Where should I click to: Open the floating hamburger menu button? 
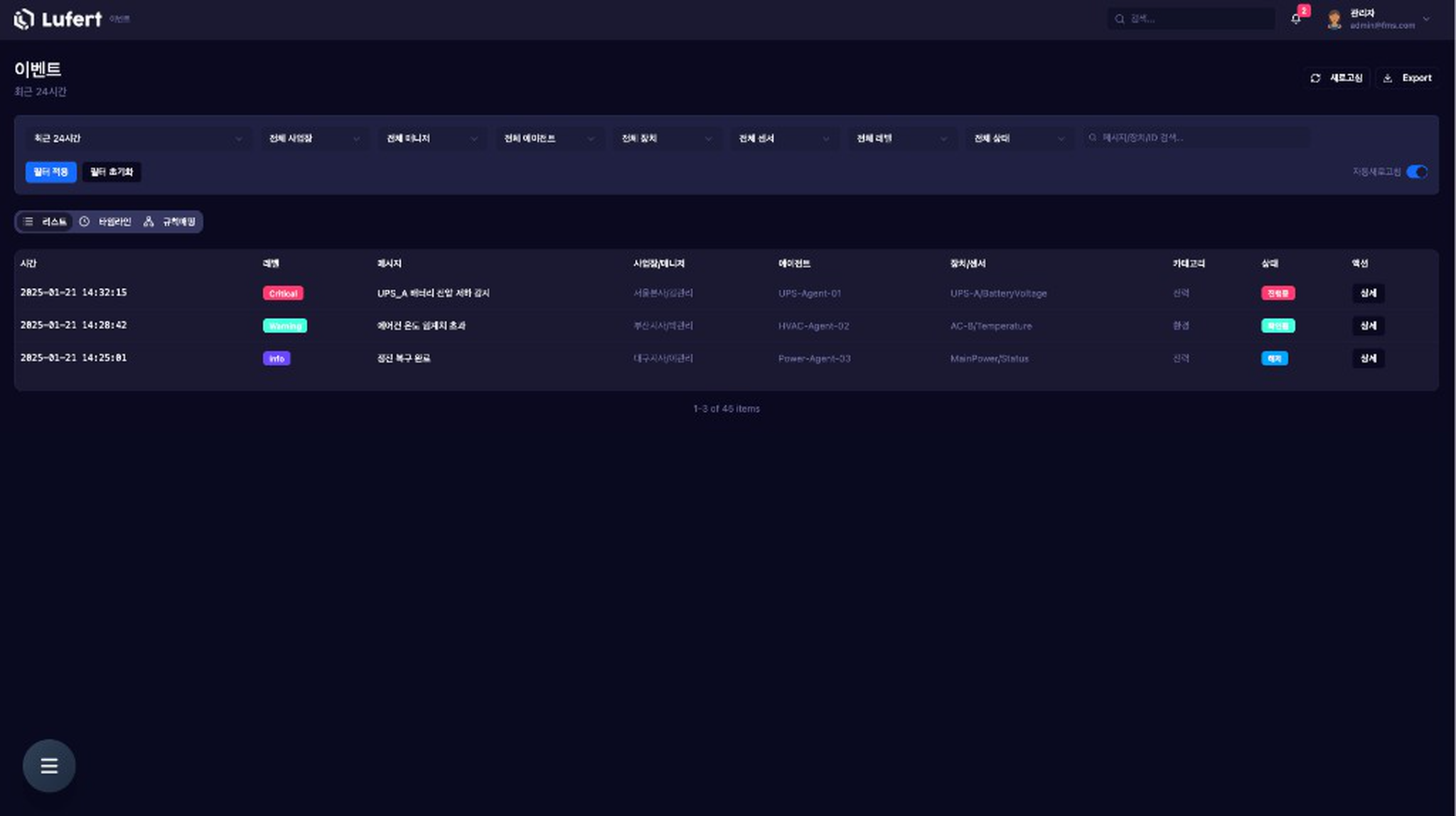coord(49,766)
